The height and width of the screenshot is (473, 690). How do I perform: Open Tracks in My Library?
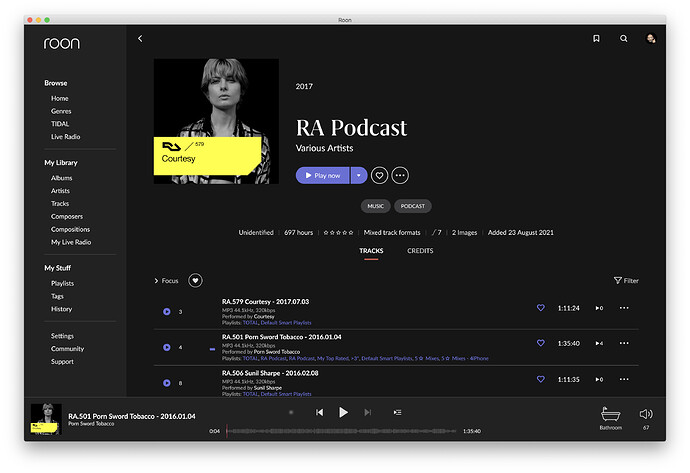pos(60,204)
